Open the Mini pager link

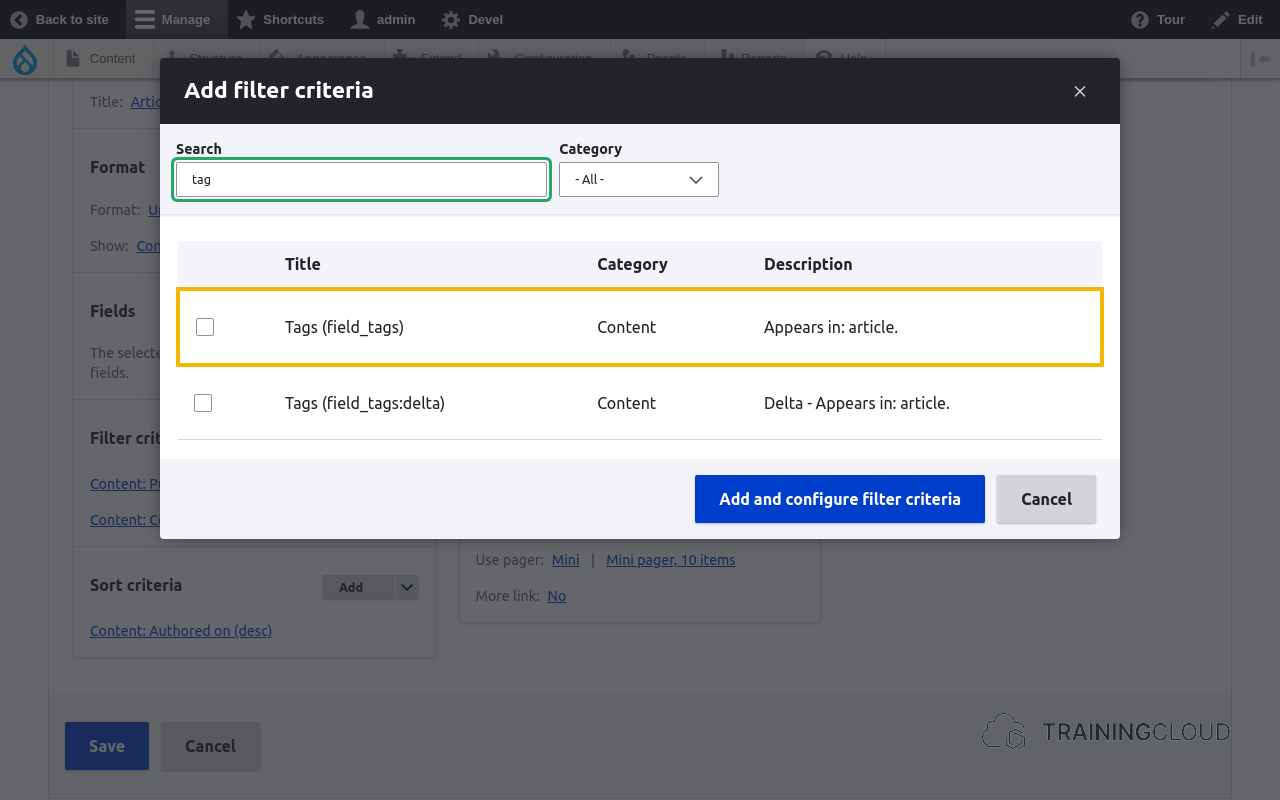[566, 560]
